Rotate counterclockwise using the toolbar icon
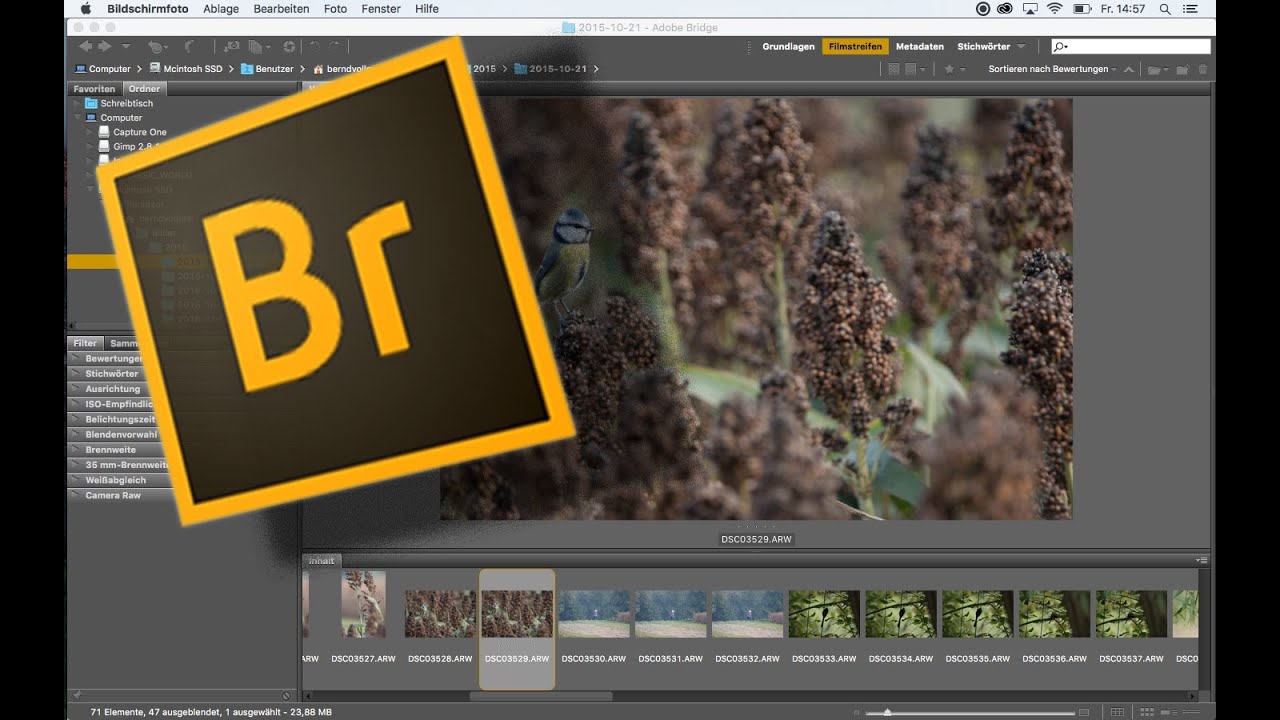 point(314,47)
